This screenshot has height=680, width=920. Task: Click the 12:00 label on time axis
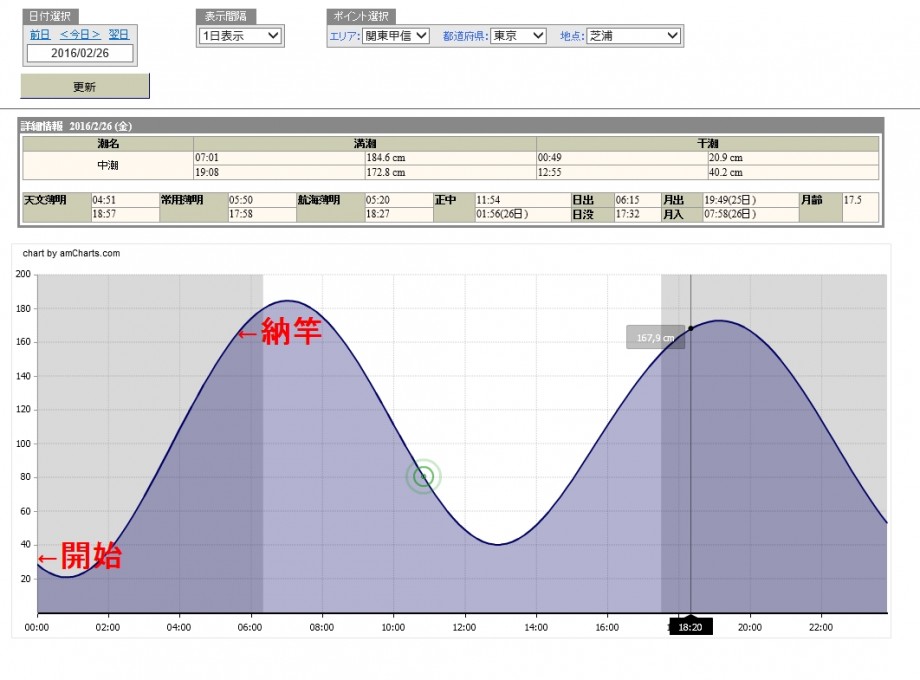[464, 627]
